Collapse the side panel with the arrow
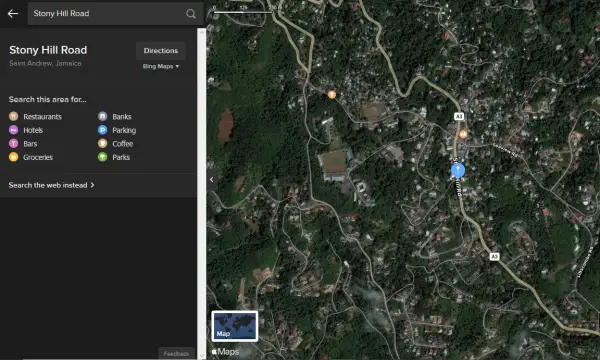The height and width of the screenshot is (360, 600). (x=212, y=179)
